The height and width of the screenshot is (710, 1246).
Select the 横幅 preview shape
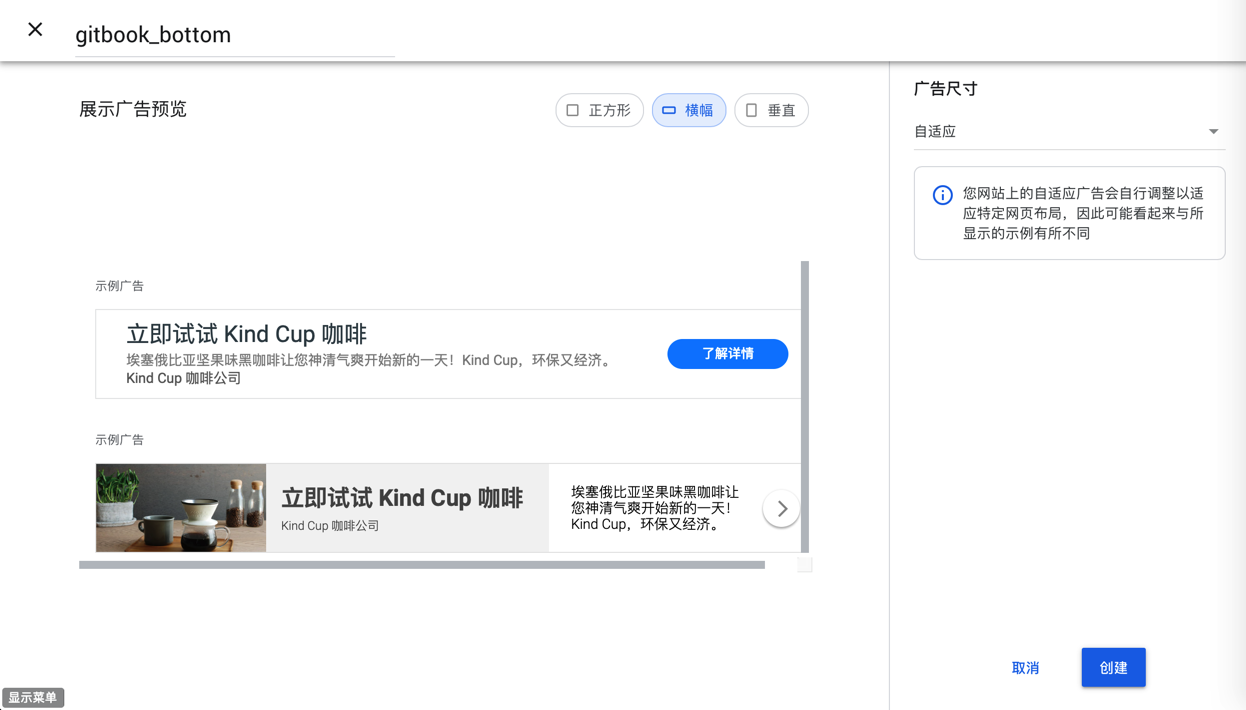[689, 110]
